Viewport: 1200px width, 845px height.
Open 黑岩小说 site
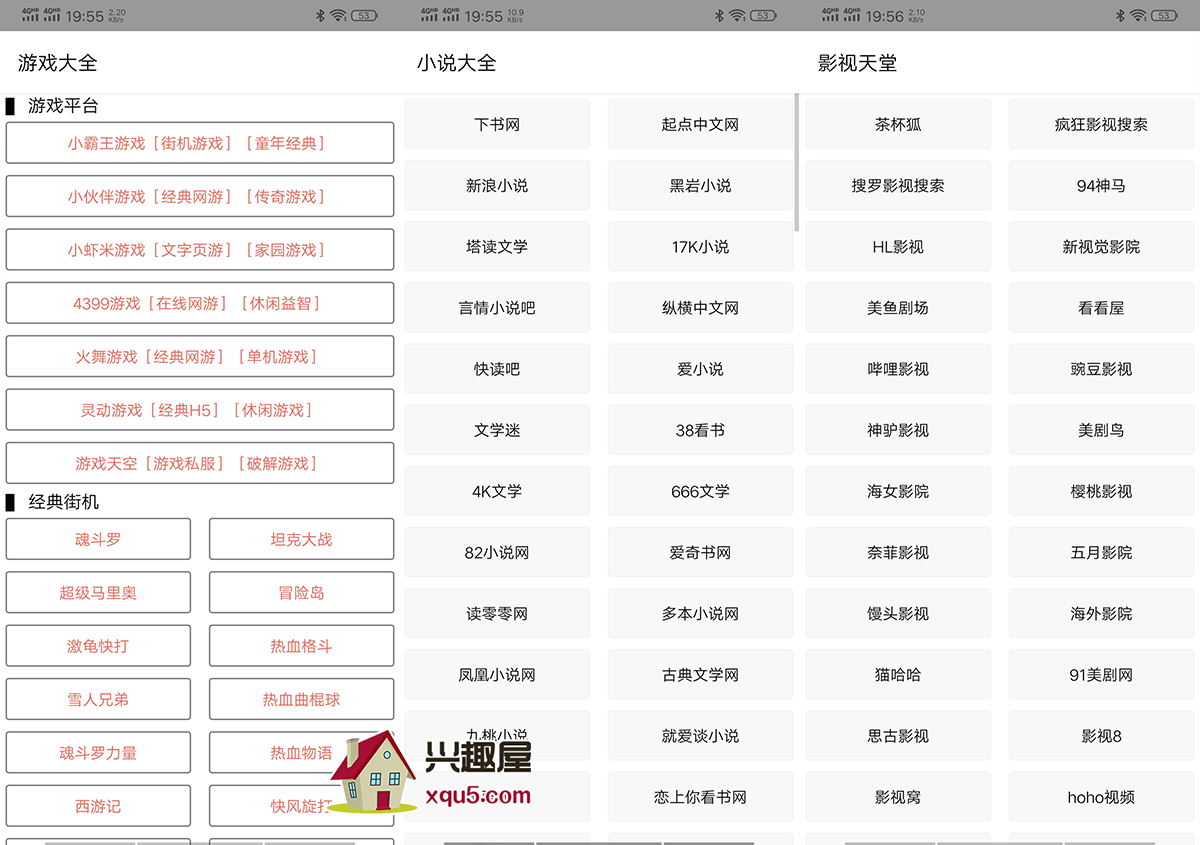click(700, 185)
